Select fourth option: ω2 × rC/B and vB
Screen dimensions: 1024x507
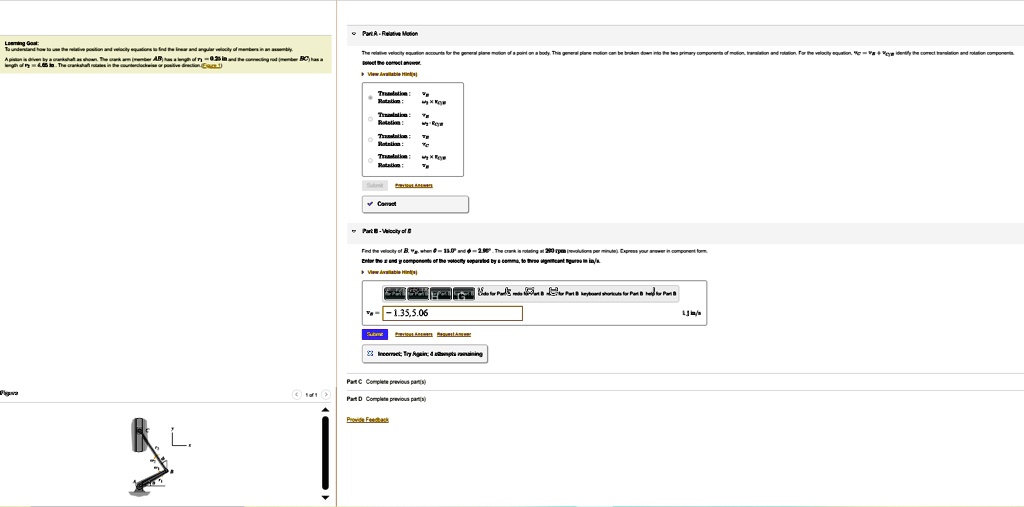click(x=370, y=161)
